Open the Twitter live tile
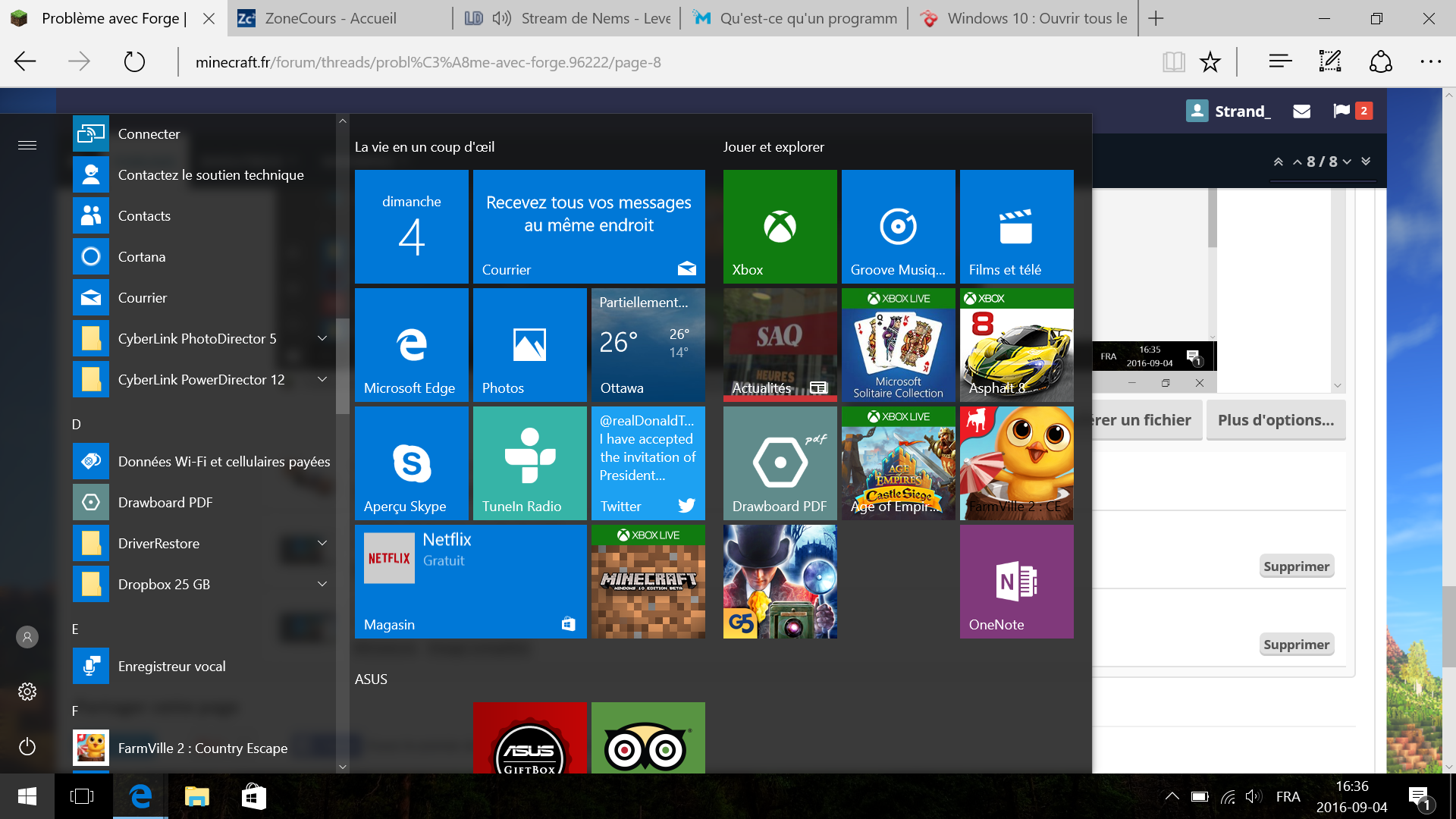 click(648, 463)
